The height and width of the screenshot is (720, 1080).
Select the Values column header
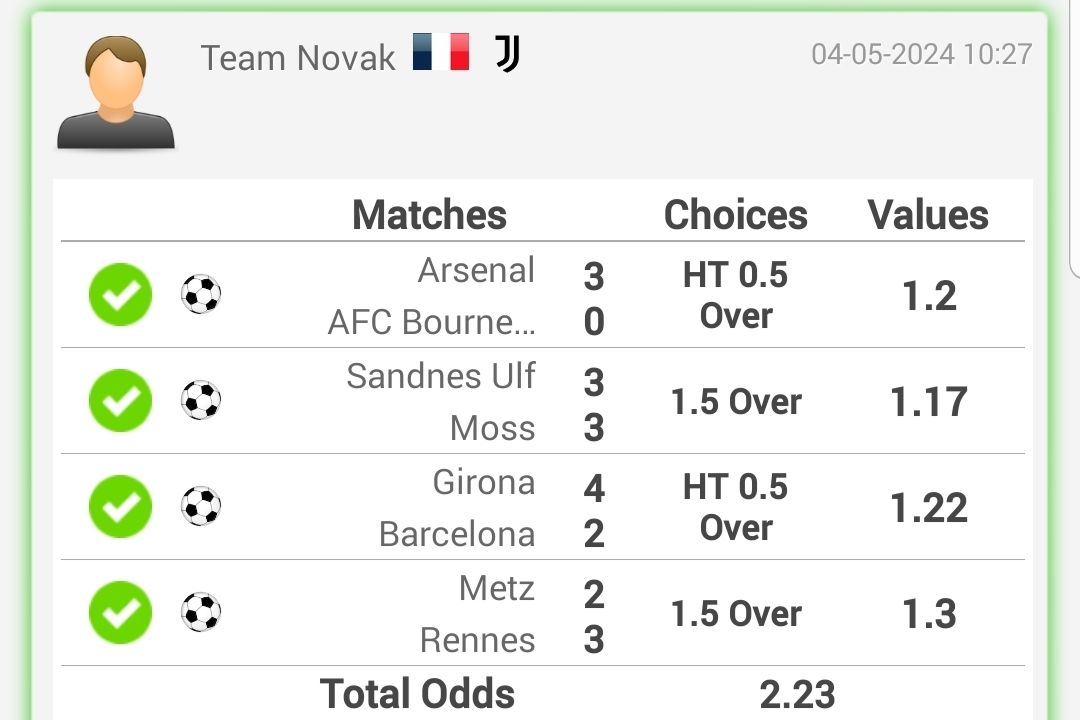[928, 214]
